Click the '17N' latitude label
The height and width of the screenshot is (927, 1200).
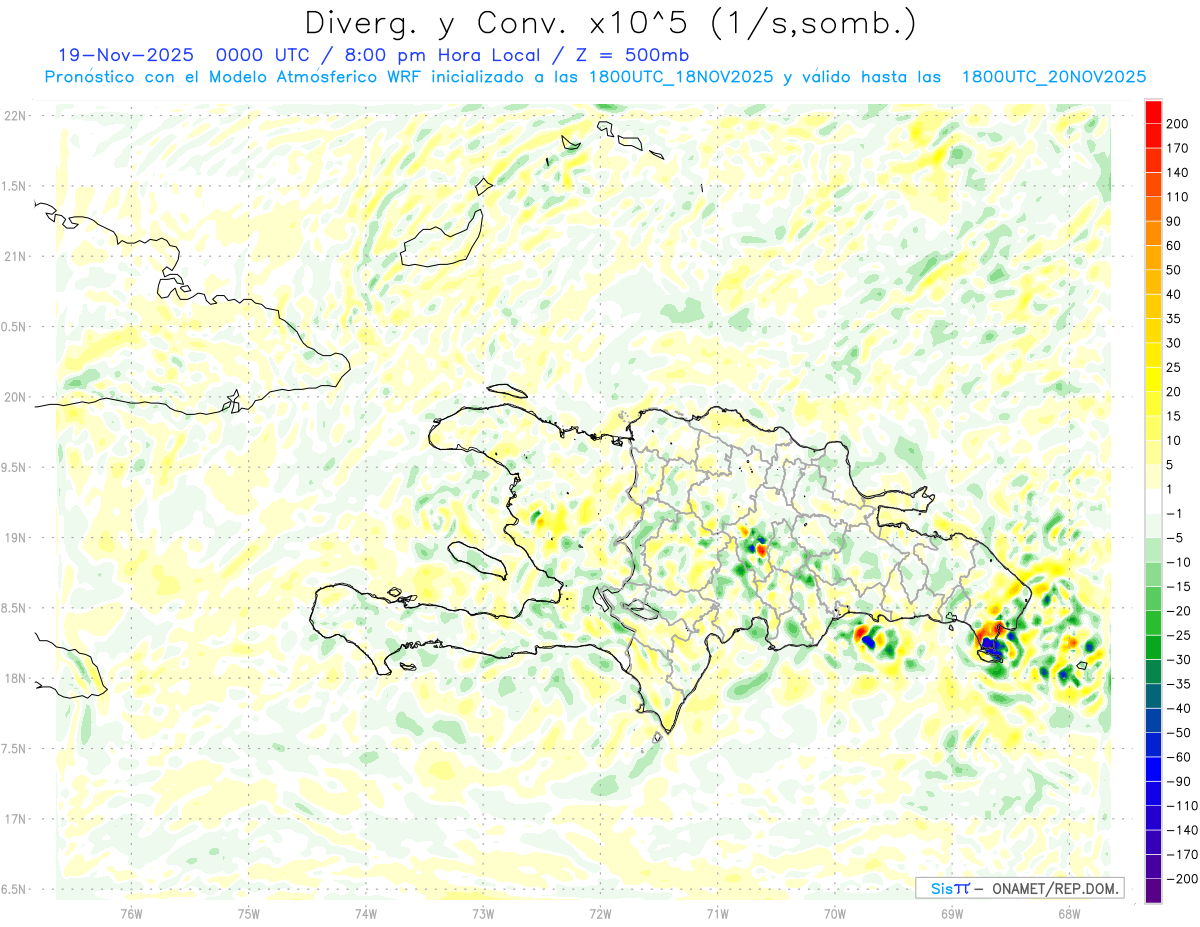point(14,819)
